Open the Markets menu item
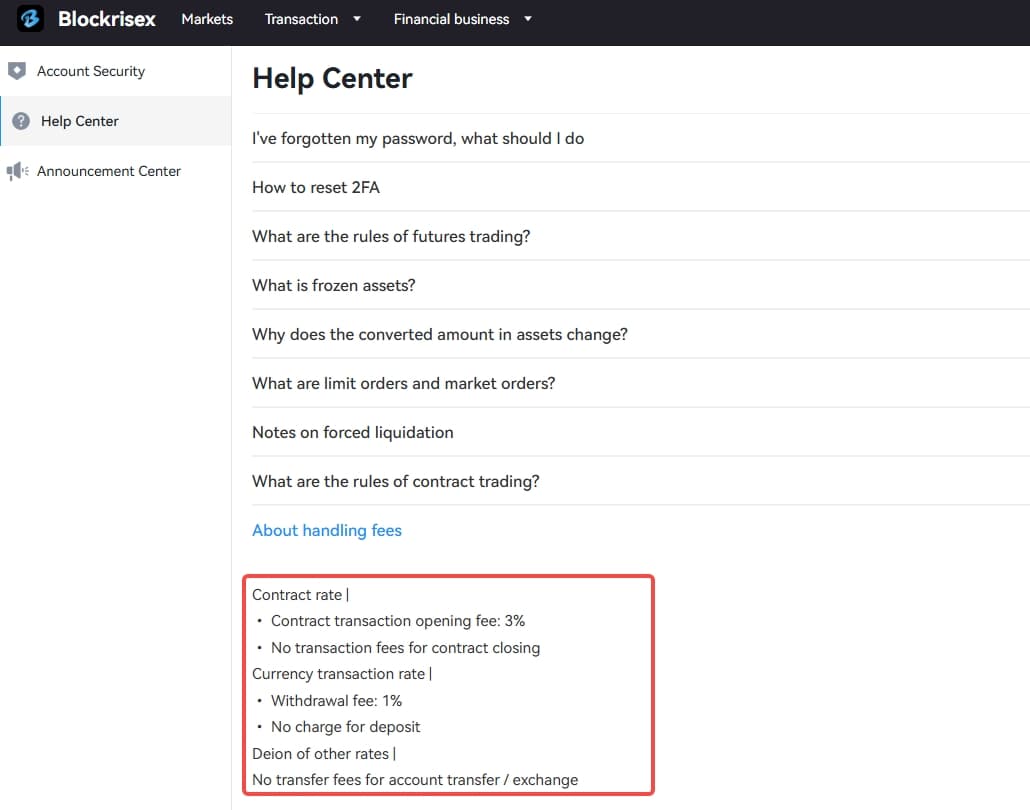The width and height of the screenshot is (1030, 810). click(x=207, y=19)
